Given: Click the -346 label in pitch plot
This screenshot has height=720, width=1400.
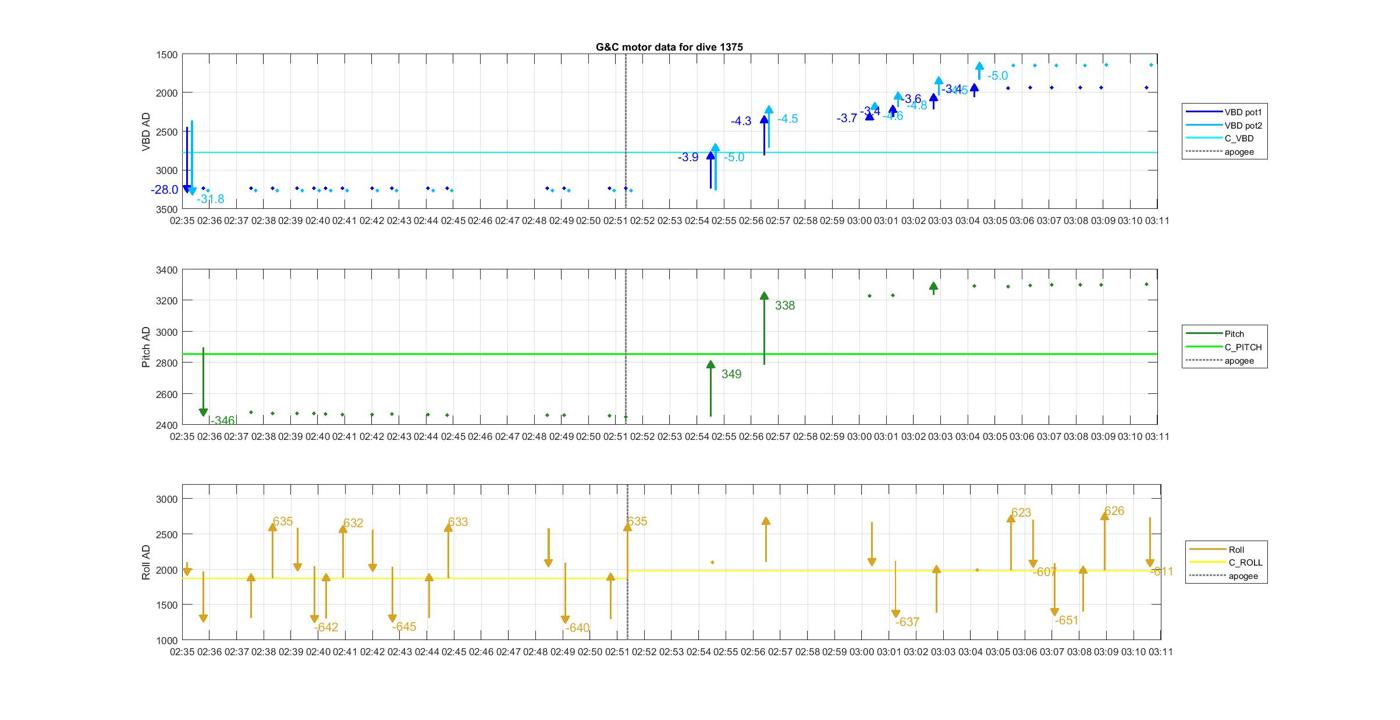Looking at the screenshot, I should [x=222, y=421].
